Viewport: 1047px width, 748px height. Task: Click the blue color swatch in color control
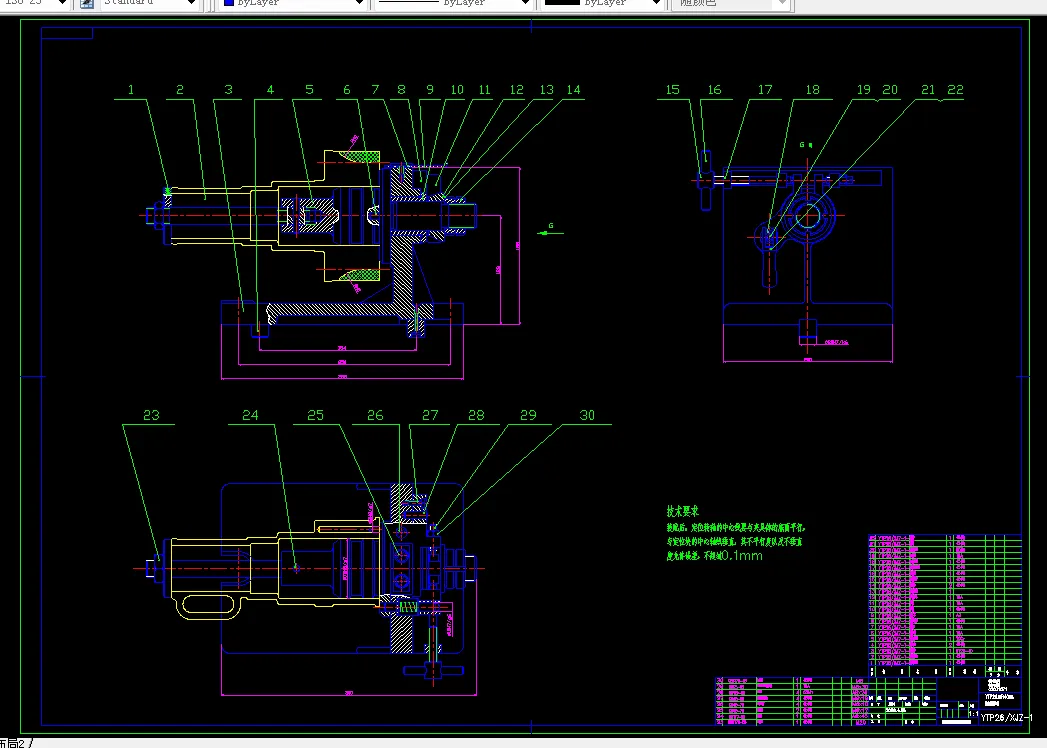tap(228, 3)
